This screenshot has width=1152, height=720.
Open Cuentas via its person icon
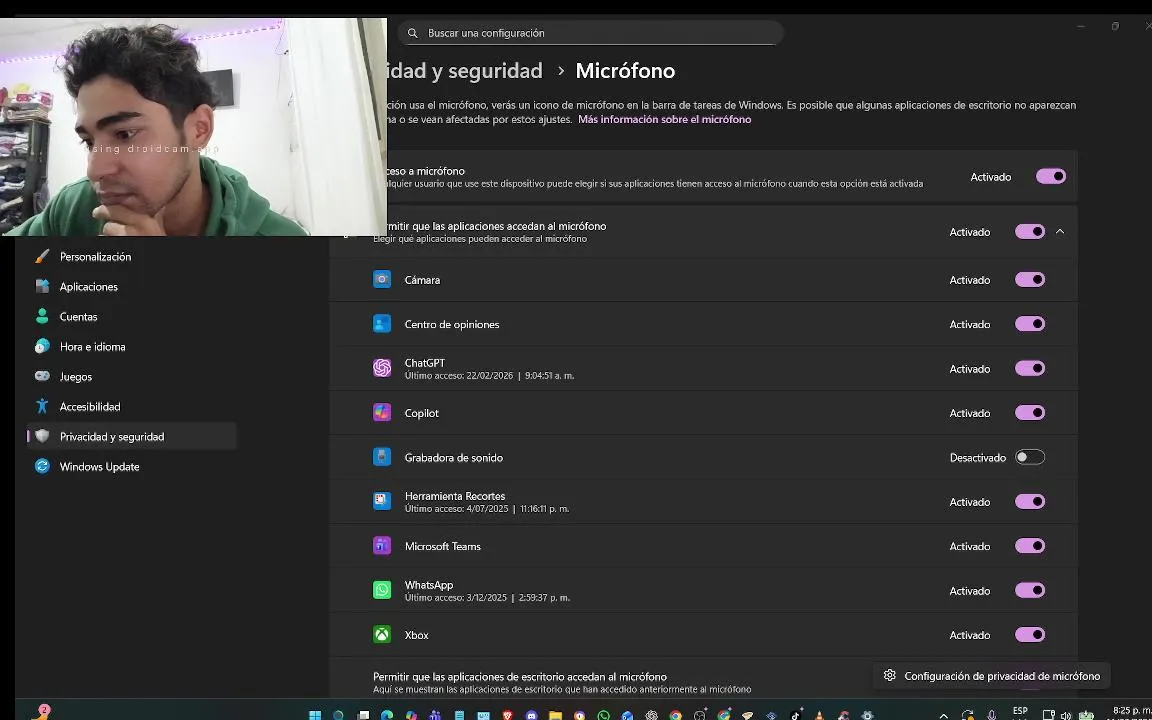[43, 317]
